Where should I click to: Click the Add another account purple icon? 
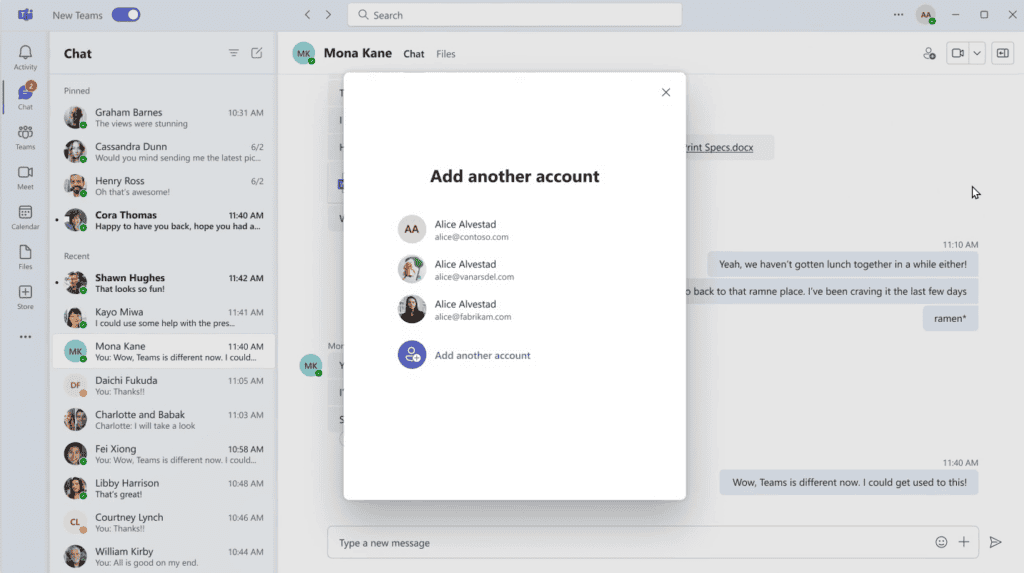(x=412, y=355)
